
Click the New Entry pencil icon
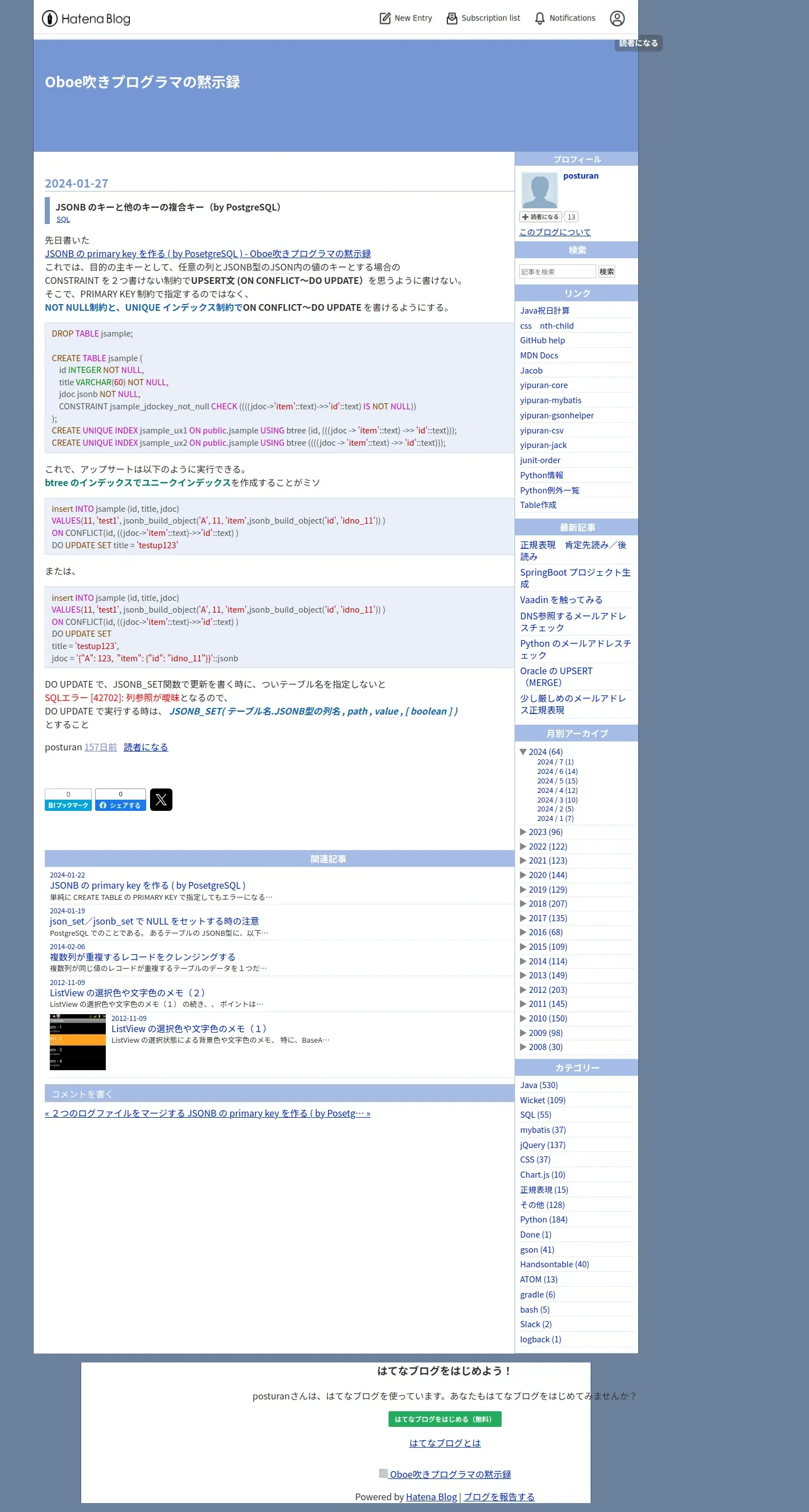385,18
